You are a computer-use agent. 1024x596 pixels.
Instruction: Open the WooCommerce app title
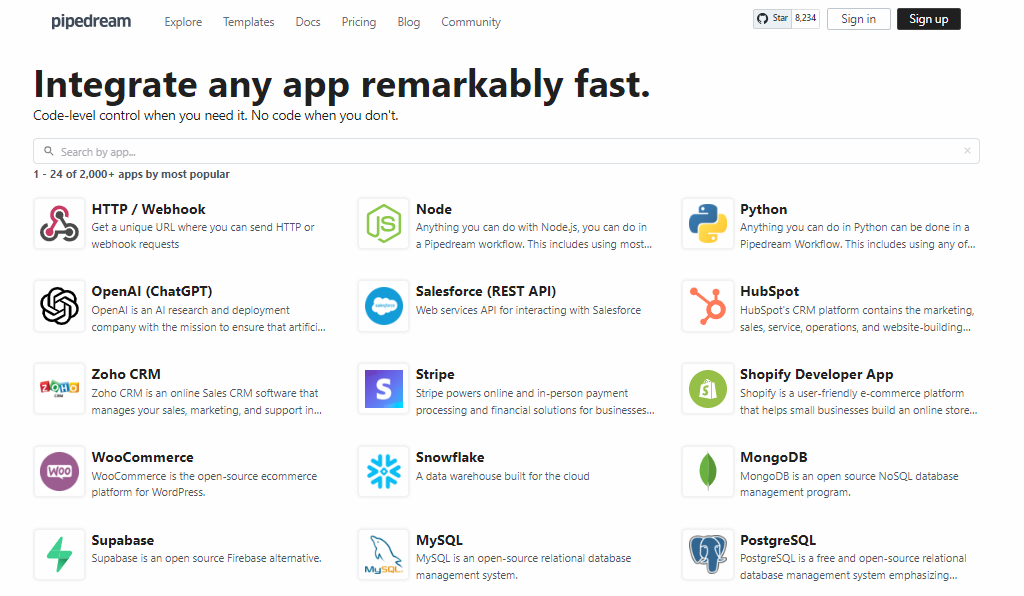pyautogui.click(x=142, y=457)
